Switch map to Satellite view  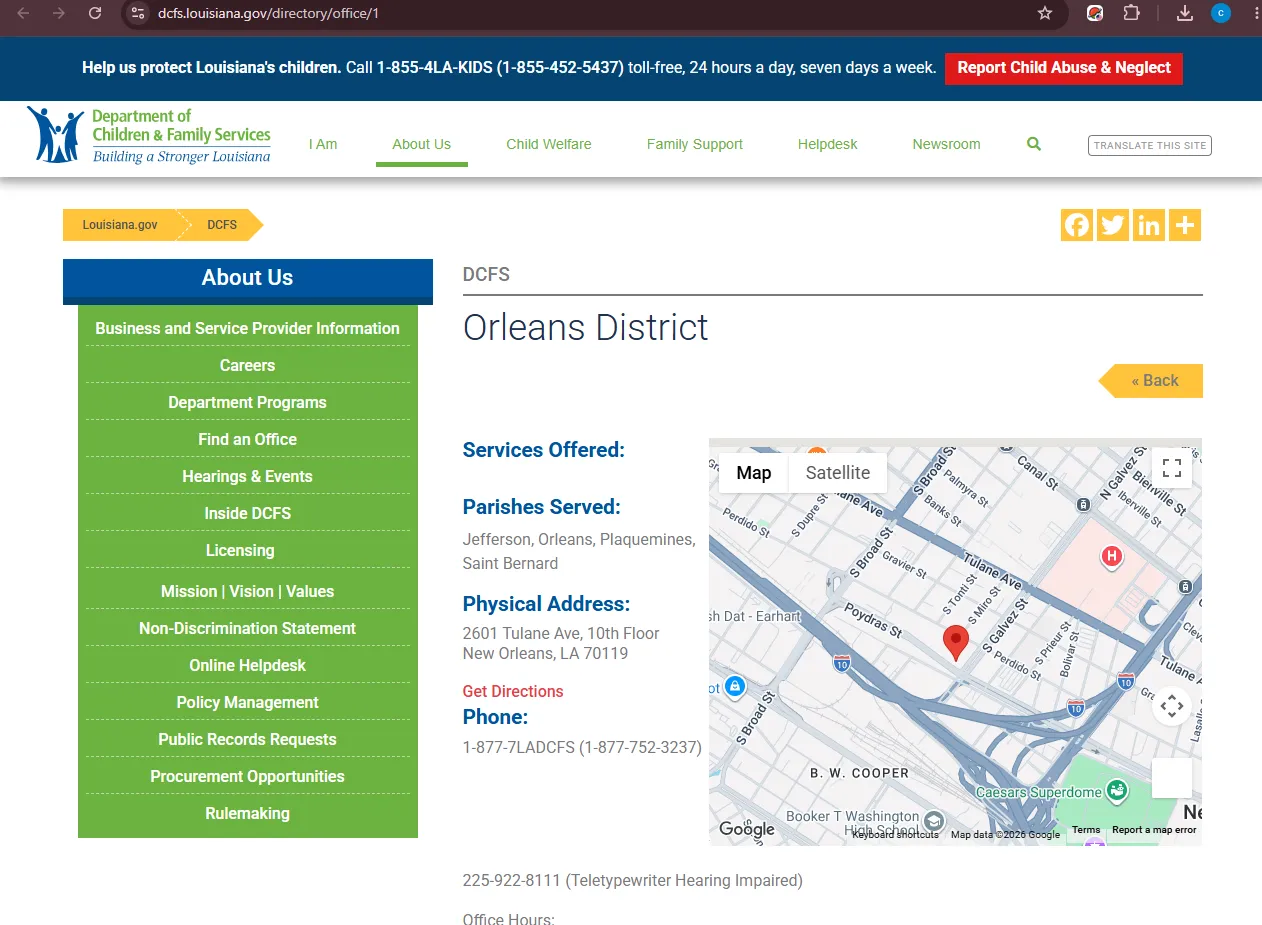pyautogui.click(x=838, y=473)
